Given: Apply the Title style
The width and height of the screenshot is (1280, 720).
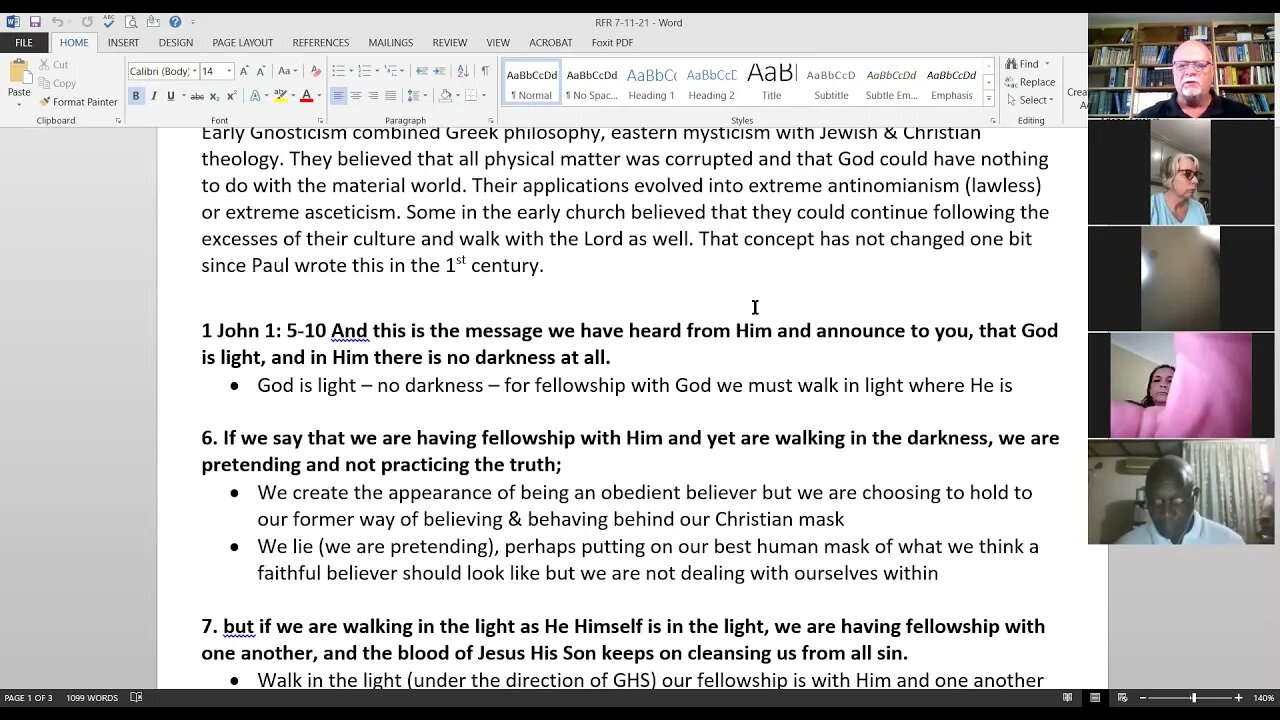Looking at the screenshot, I should click(x=771, y=83).
